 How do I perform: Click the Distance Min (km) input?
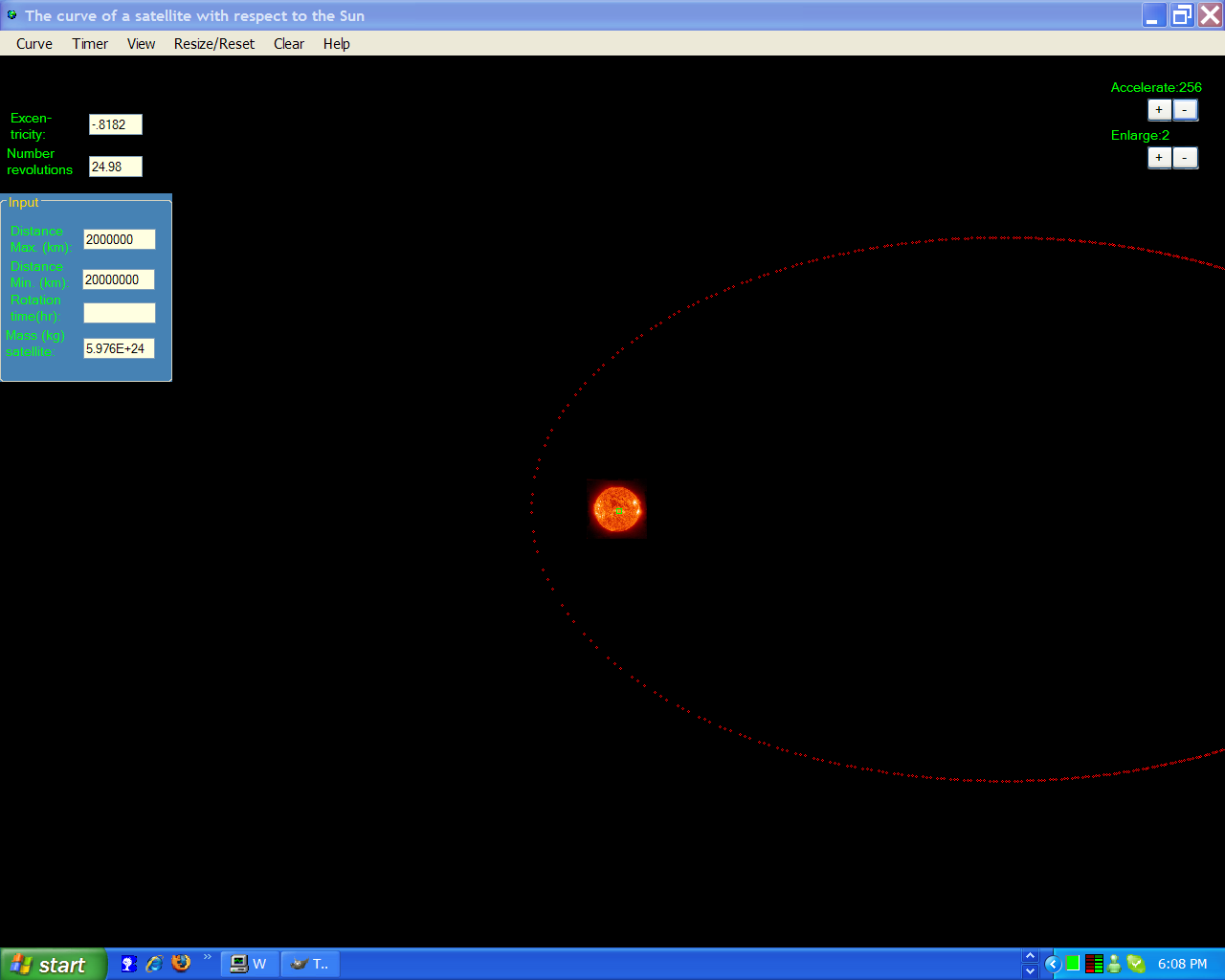pos(119,279)
